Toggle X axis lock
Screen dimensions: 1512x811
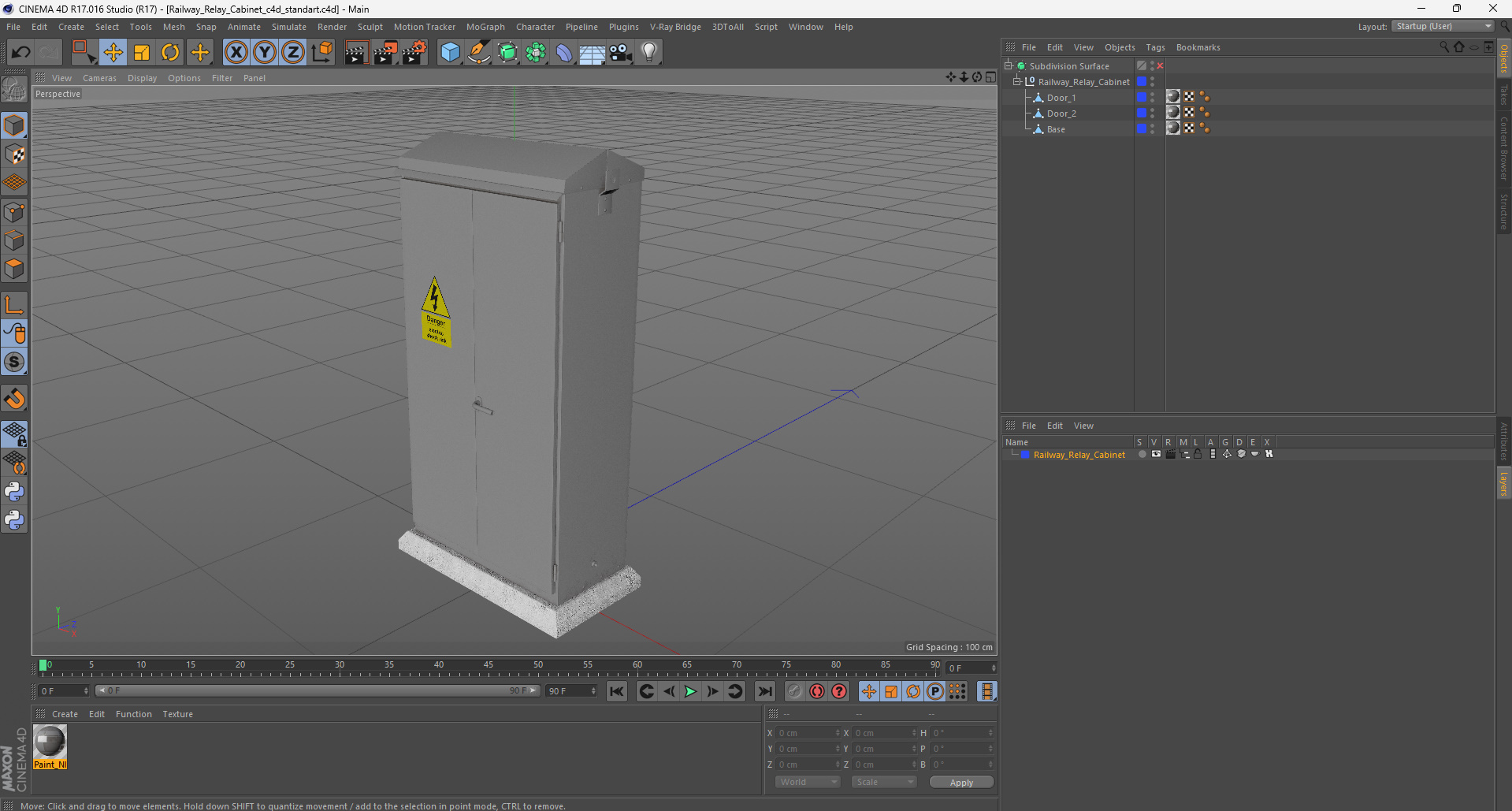click(236, 53)
